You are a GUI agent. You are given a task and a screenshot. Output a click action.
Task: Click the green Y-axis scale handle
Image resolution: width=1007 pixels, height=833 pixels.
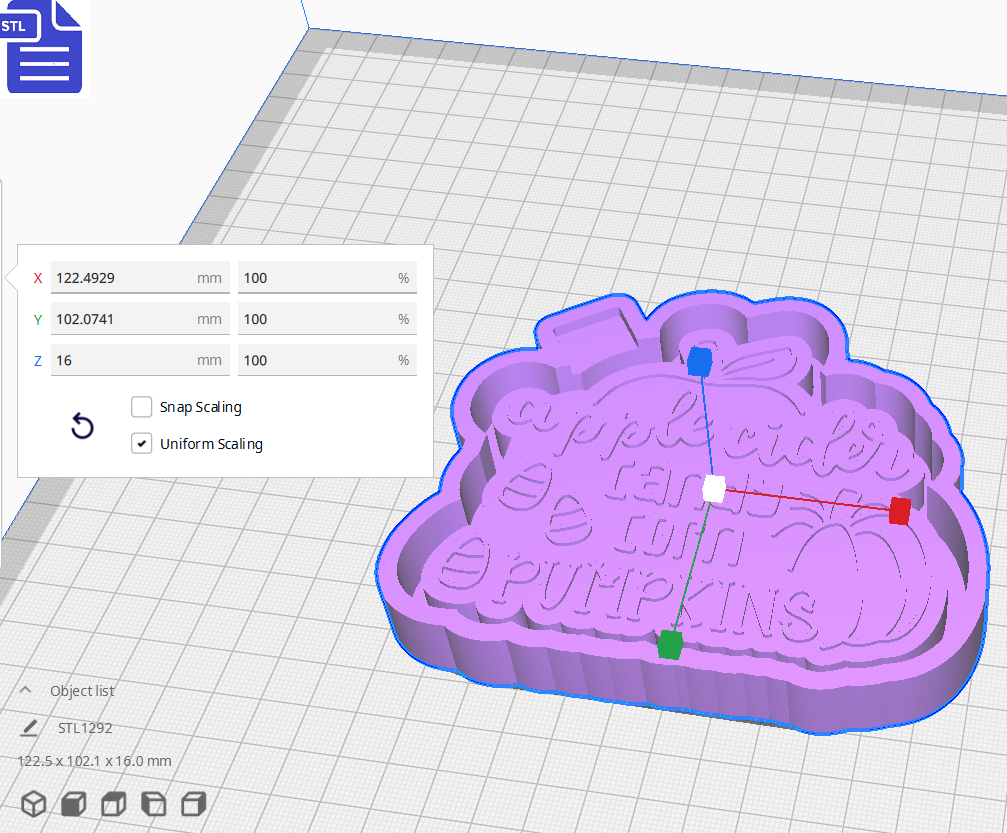tap(668, 645)
